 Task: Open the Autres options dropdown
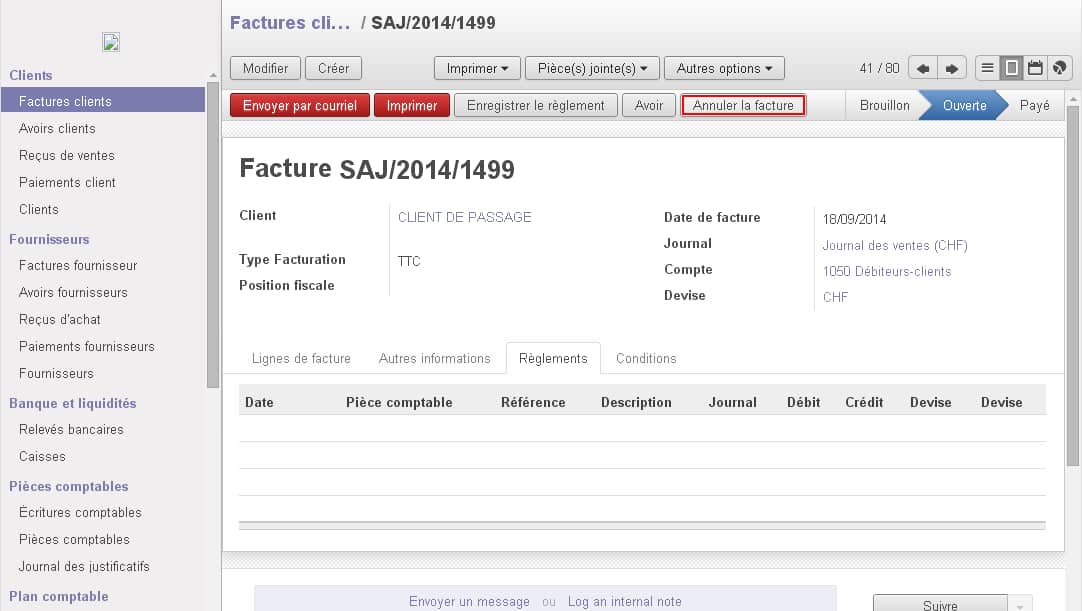click(x=724, y=68)
